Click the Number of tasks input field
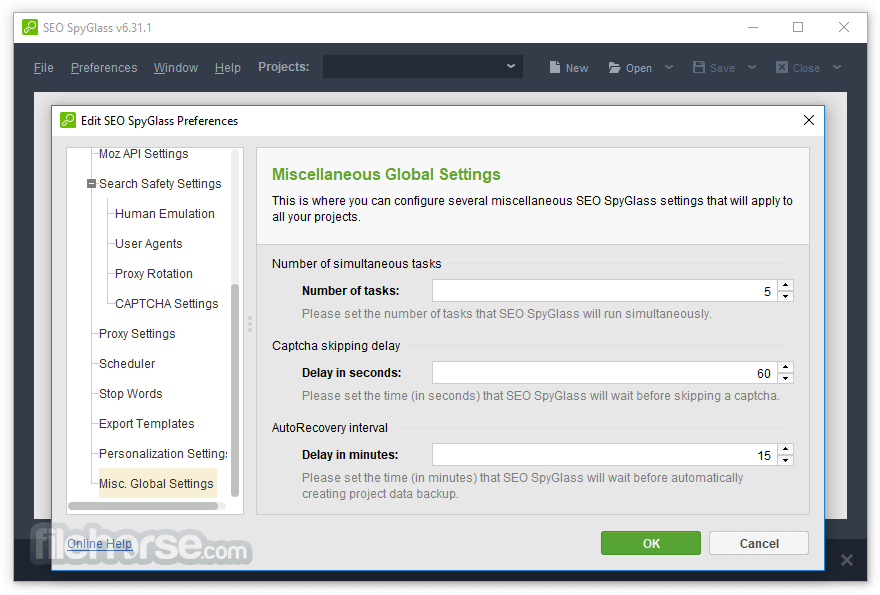This screenshot has height=595, width=880. pos(604,291)
